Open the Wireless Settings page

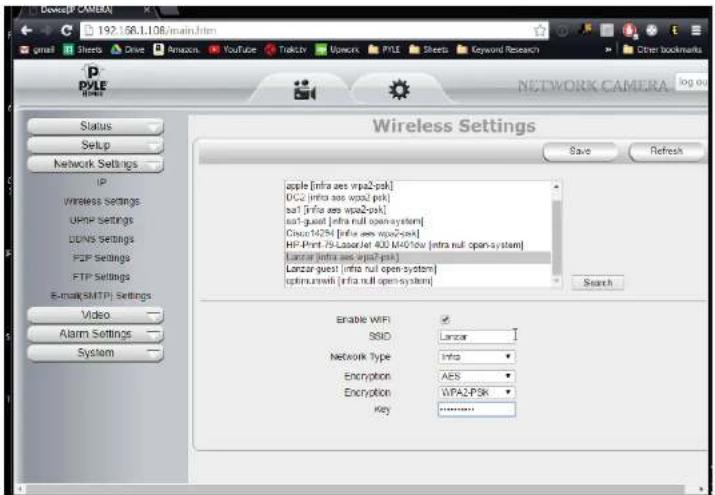tap(101, 201)
